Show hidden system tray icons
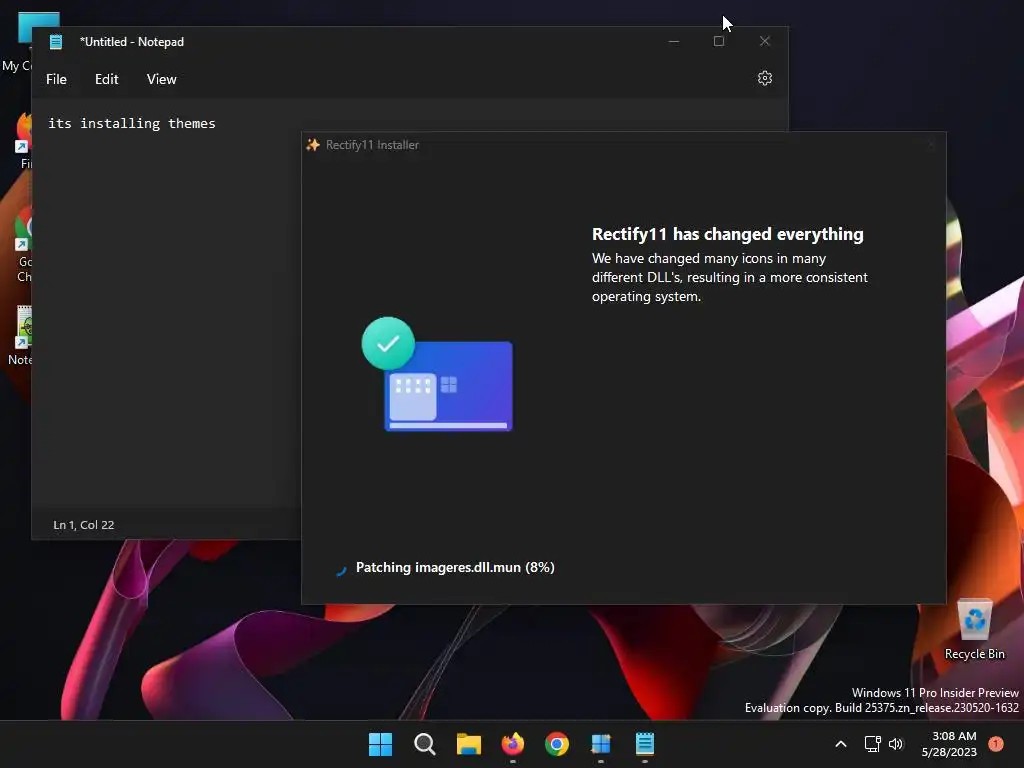The height and width of the screenshot is (768, 1024). (x=841, y=744)
